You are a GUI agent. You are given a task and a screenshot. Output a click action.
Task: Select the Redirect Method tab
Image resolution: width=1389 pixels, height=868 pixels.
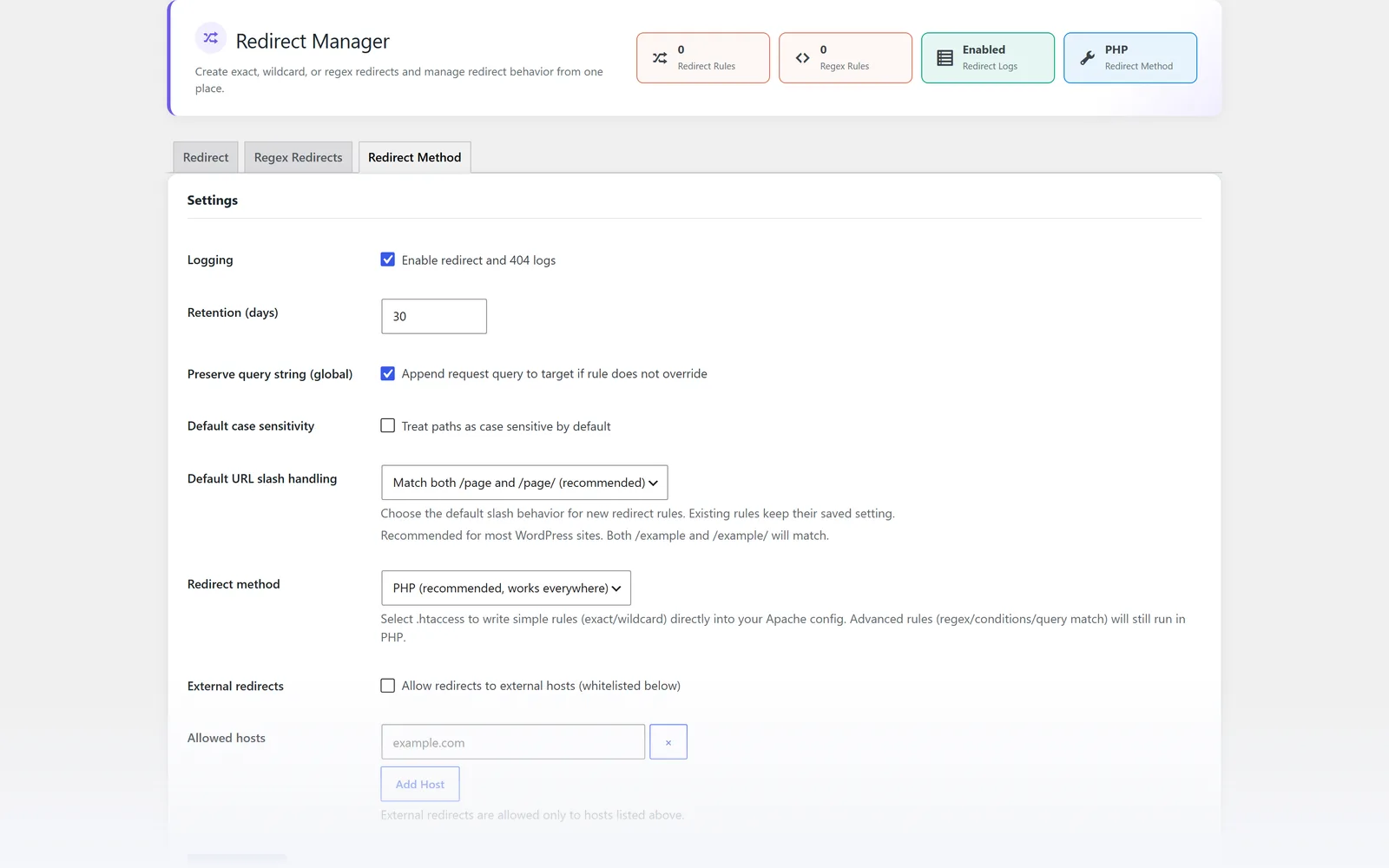[414, 157]
